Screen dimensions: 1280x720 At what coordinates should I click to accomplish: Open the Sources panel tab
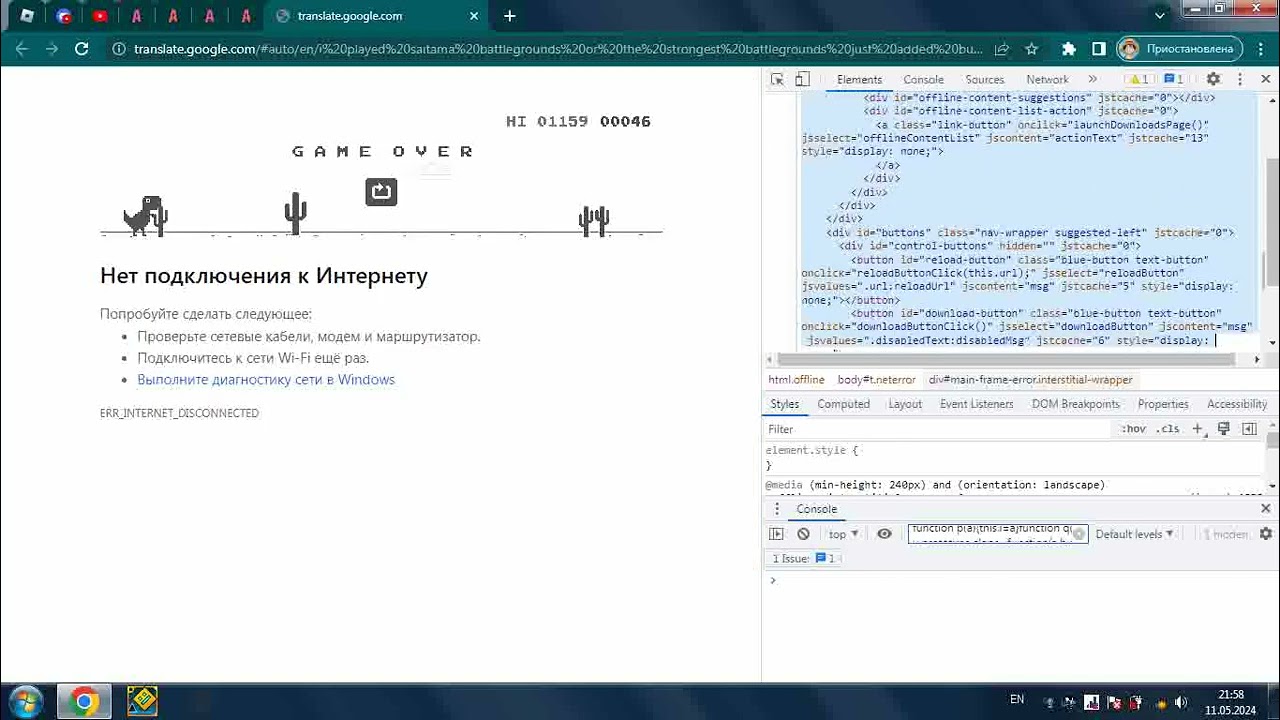984,79
